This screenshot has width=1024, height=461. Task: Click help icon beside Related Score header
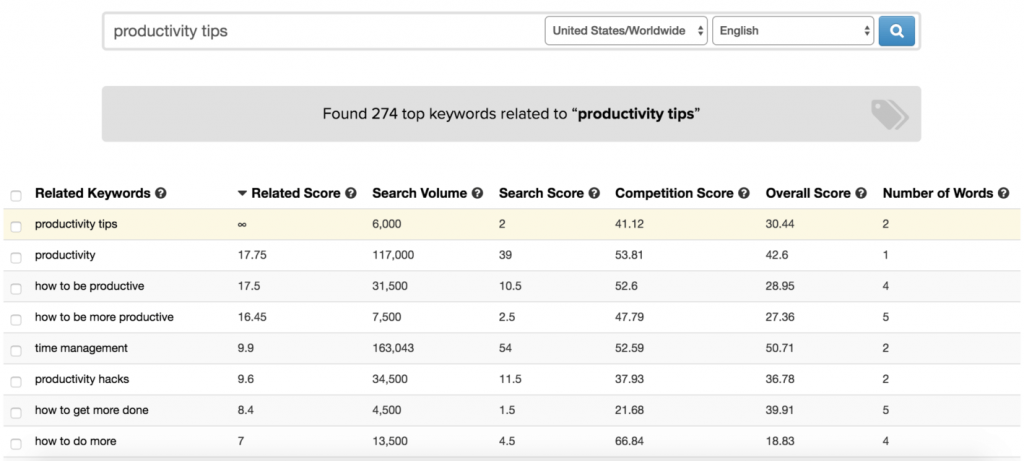351,194
